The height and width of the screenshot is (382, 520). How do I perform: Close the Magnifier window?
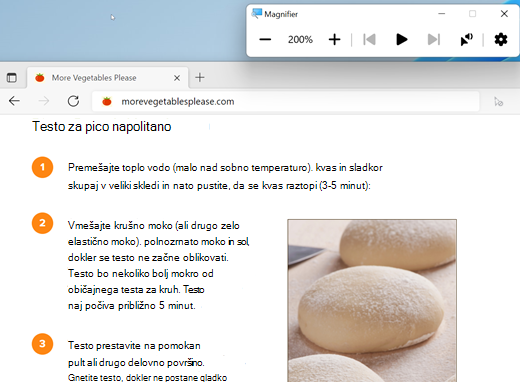click(x=504, y=14)
